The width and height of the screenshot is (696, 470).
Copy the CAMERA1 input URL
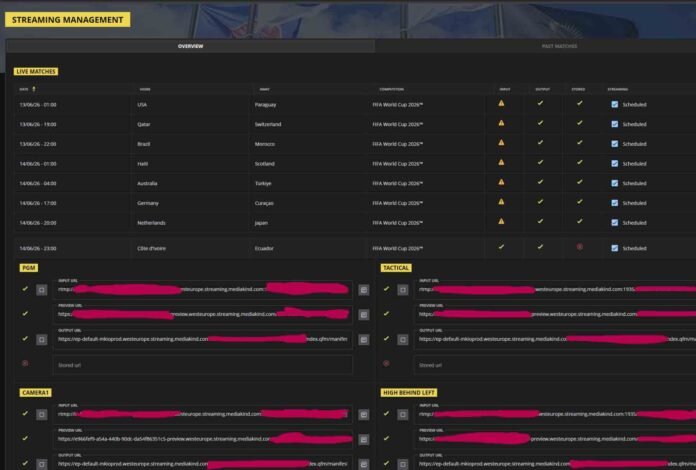tap(364, 415)
